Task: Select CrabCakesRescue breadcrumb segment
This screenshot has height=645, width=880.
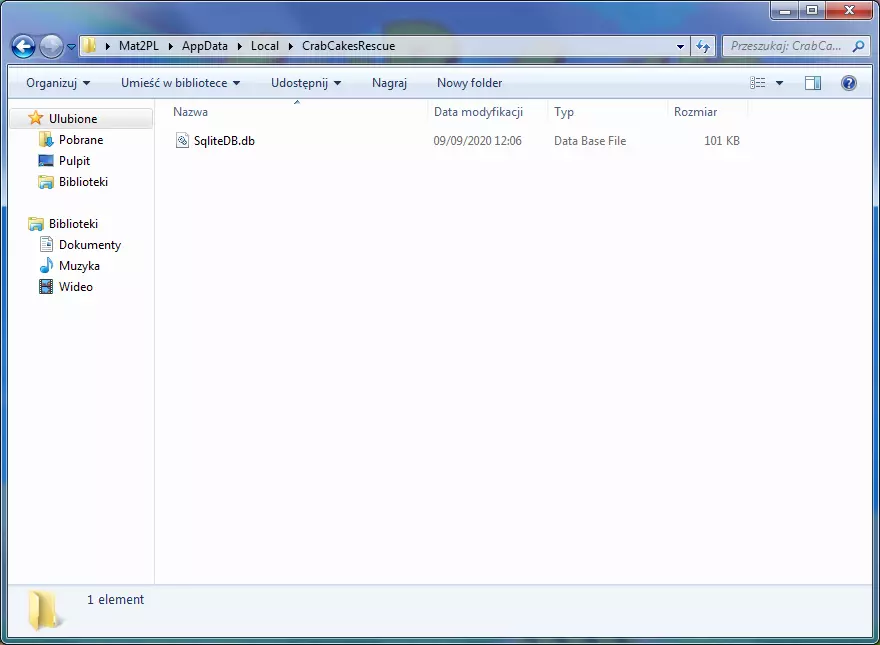Action: point(349,46)
